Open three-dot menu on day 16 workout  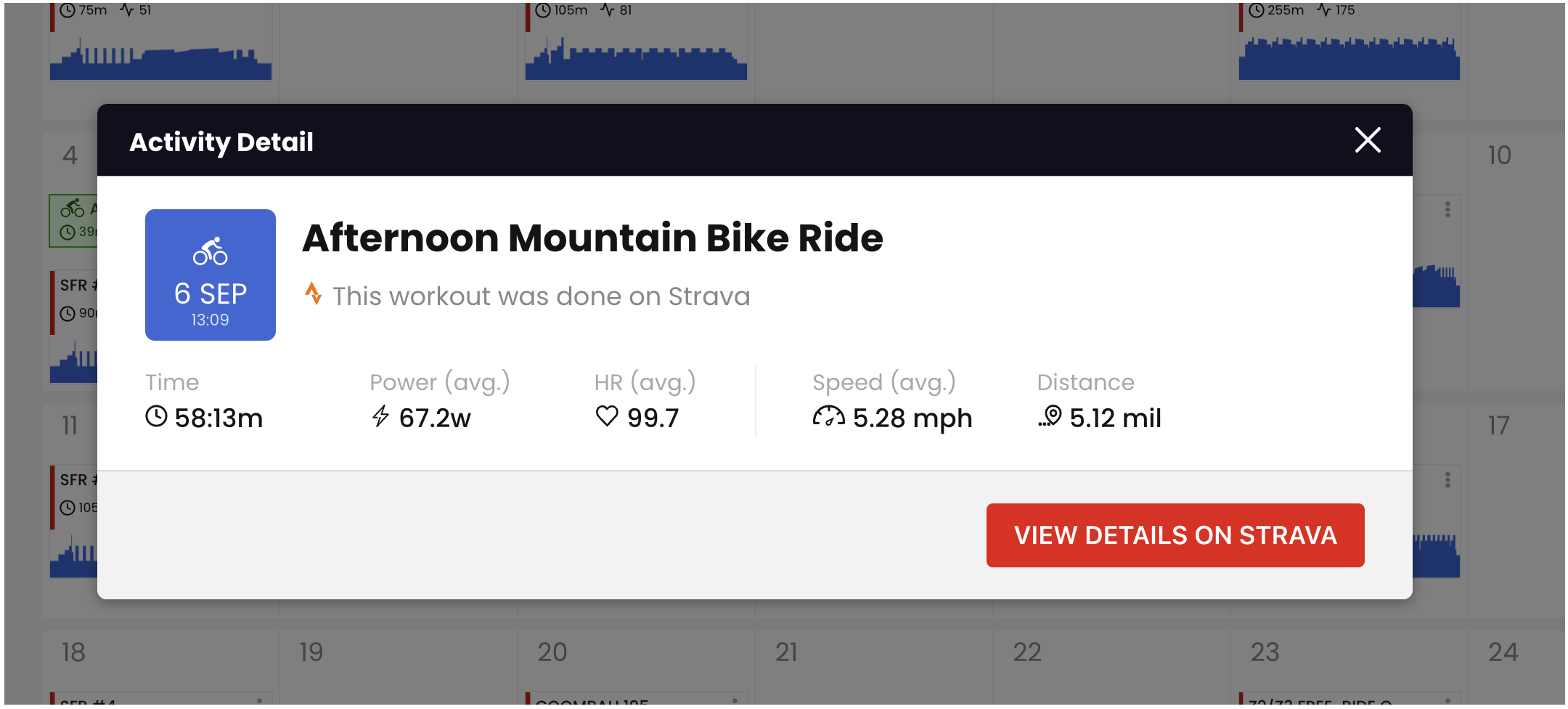tap(1447, 480)
